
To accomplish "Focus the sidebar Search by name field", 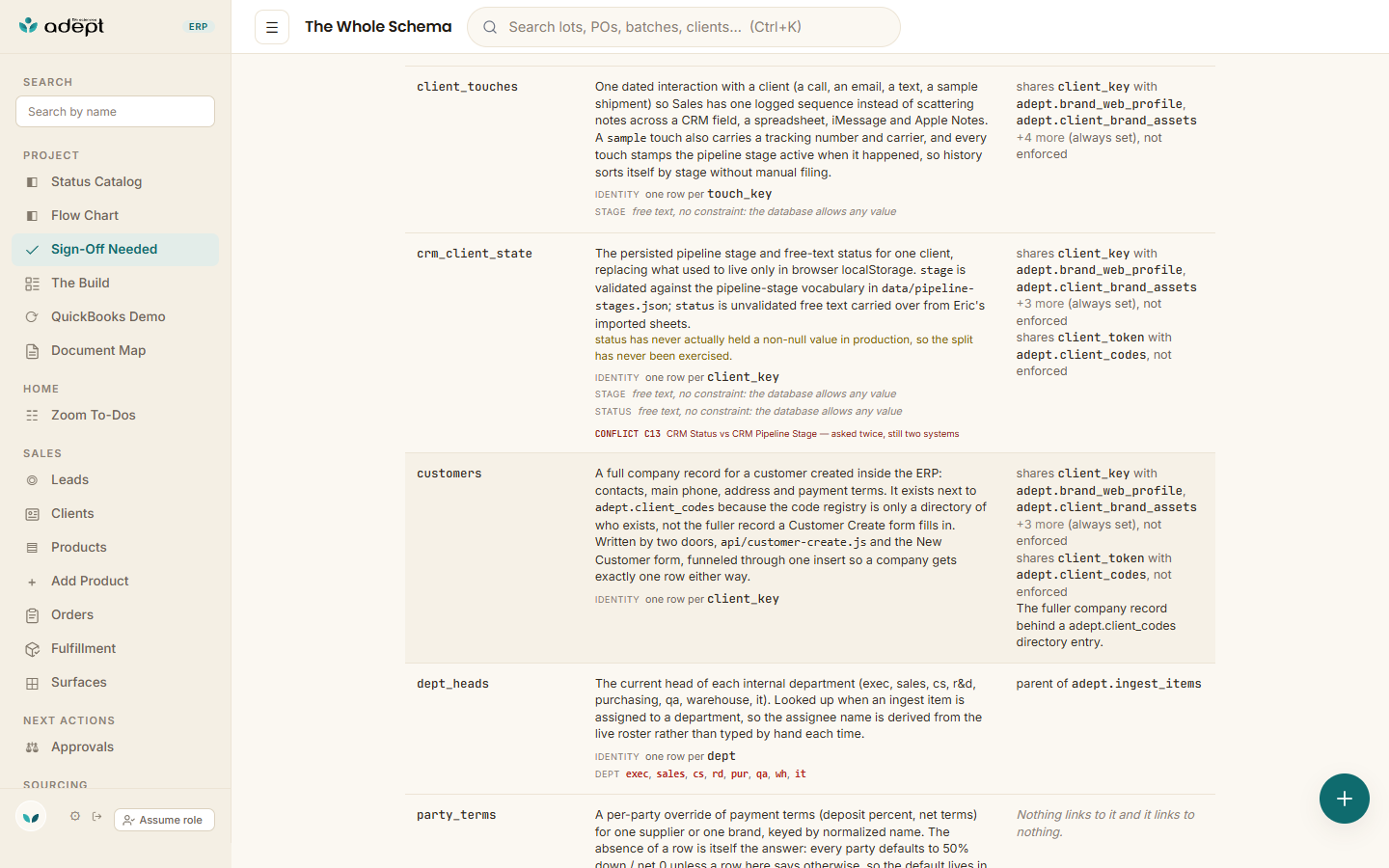I will coord(115,111).
